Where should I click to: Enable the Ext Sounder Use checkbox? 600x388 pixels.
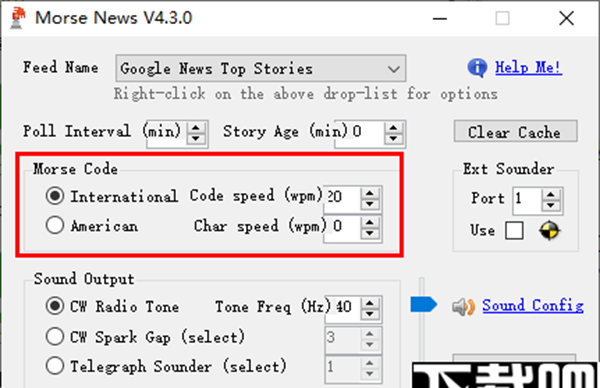coord(514,231)
